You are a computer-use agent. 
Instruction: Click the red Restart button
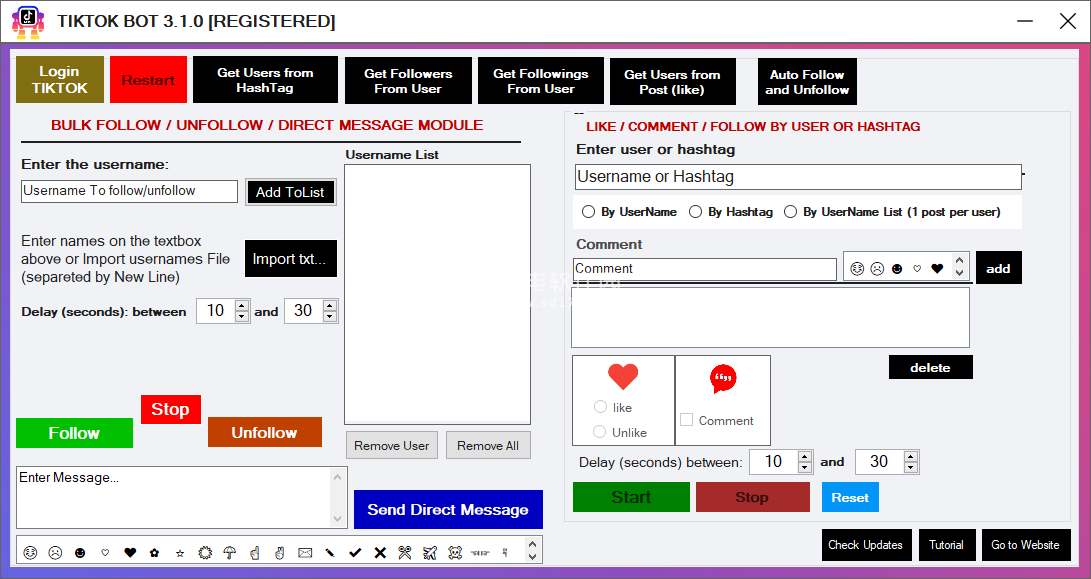pos(148,79)
